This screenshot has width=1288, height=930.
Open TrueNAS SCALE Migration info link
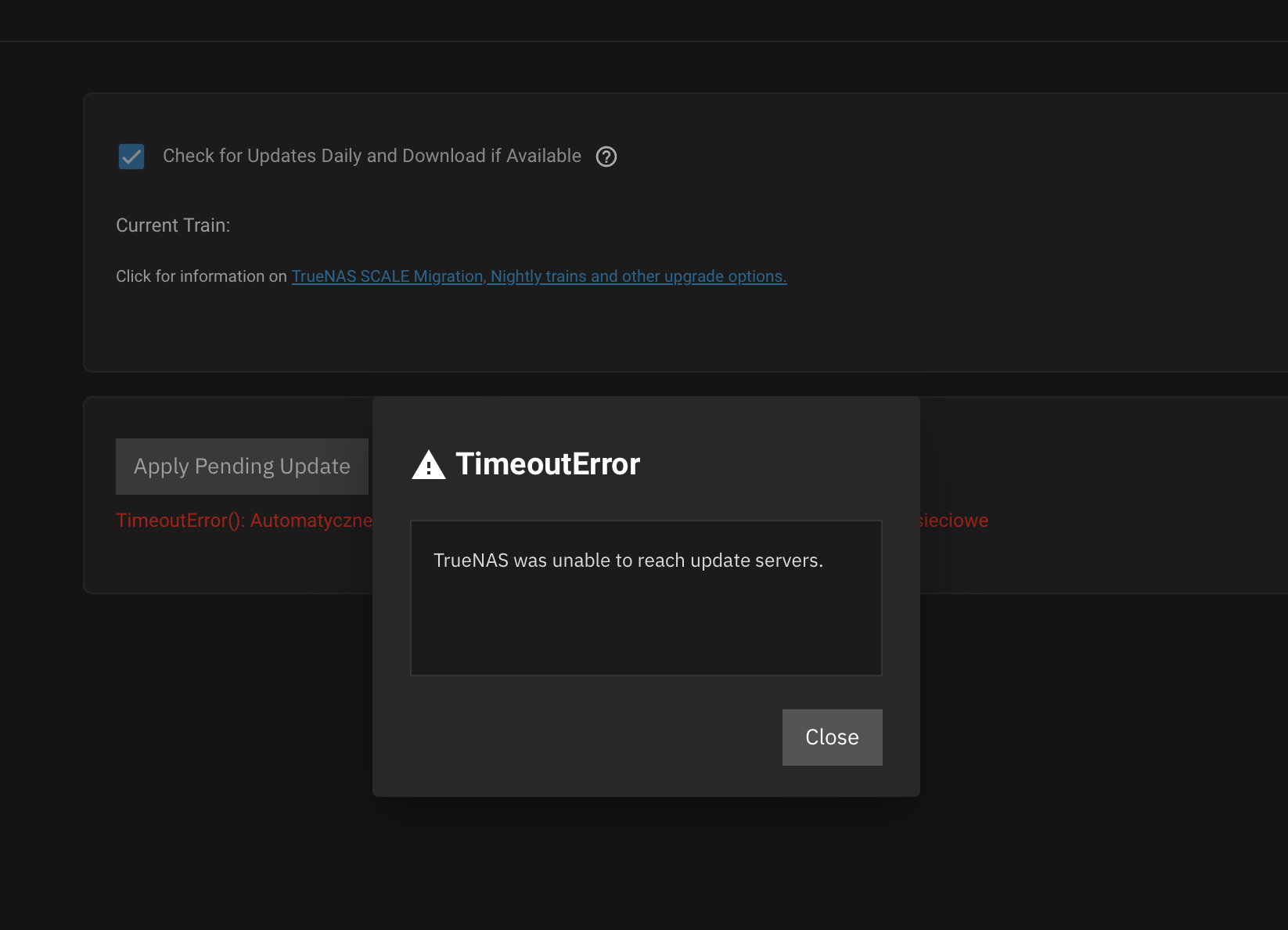(x=539, y=276)
